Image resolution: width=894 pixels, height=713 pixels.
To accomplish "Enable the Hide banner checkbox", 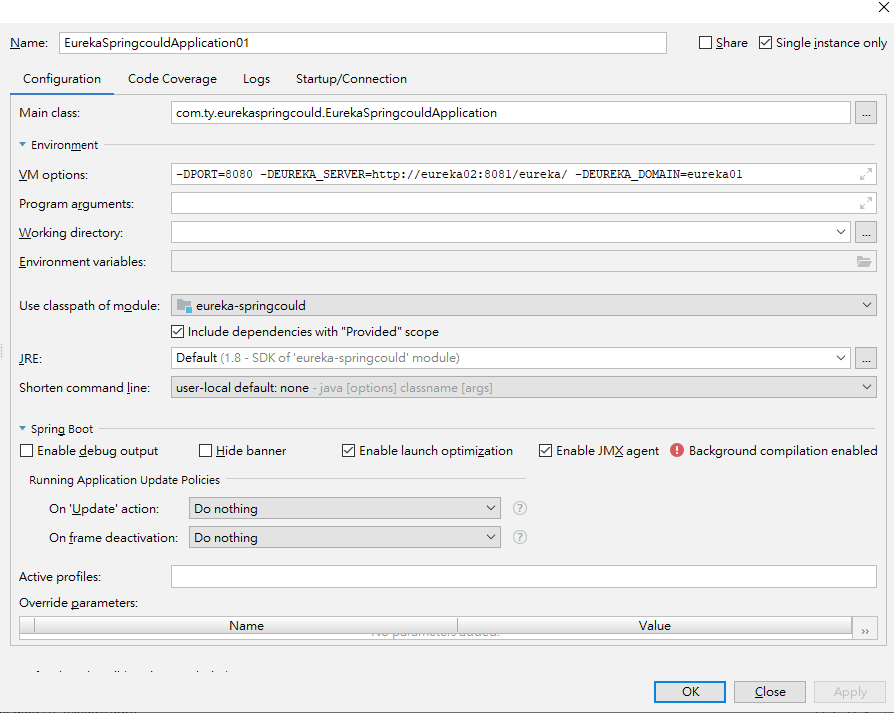I will (x=206, y=451).
